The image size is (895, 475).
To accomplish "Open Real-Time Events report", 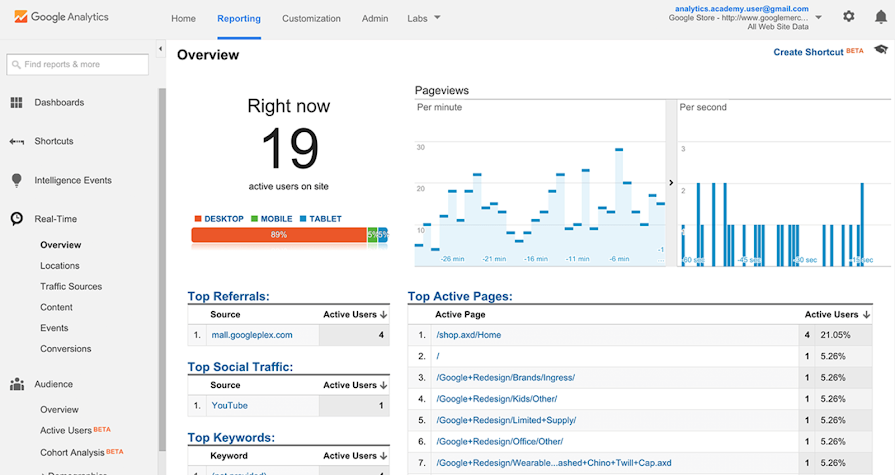I will (54, 328).
